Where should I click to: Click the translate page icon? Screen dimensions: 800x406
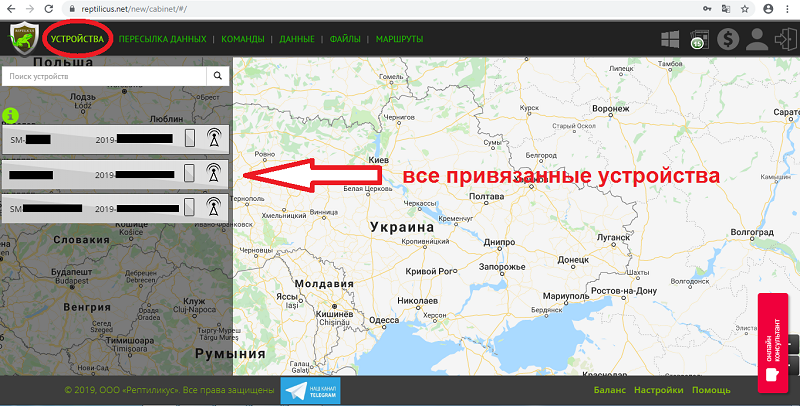726,9
